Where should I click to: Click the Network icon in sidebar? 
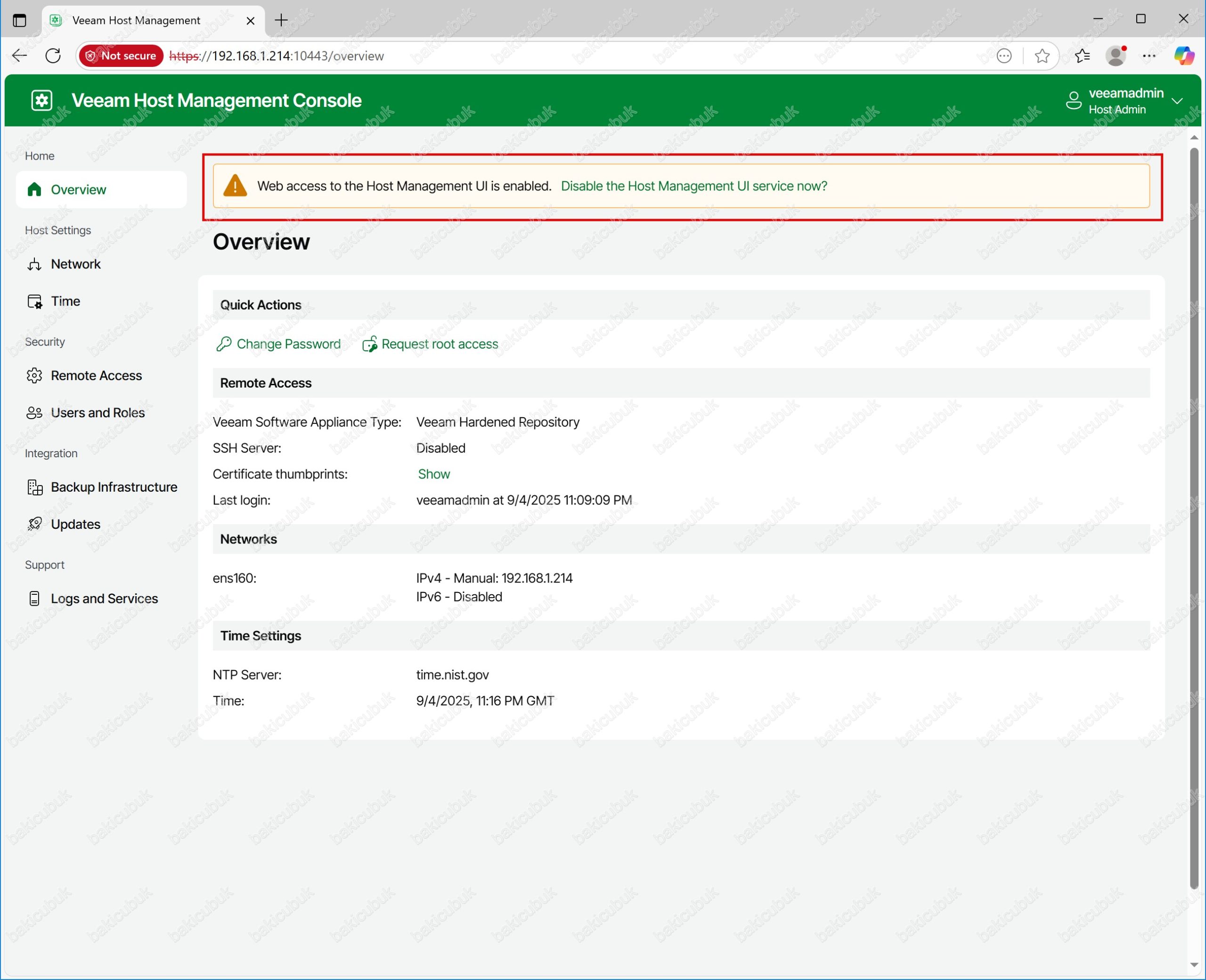[x=34, y=264]
